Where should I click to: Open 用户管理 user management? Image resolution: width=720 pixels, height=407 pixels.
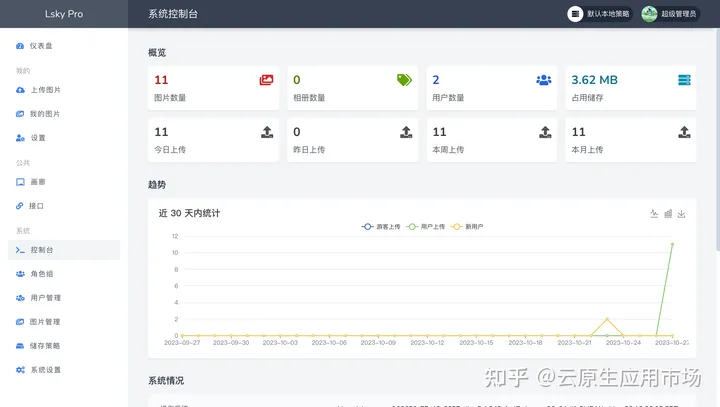coord(64,298)
